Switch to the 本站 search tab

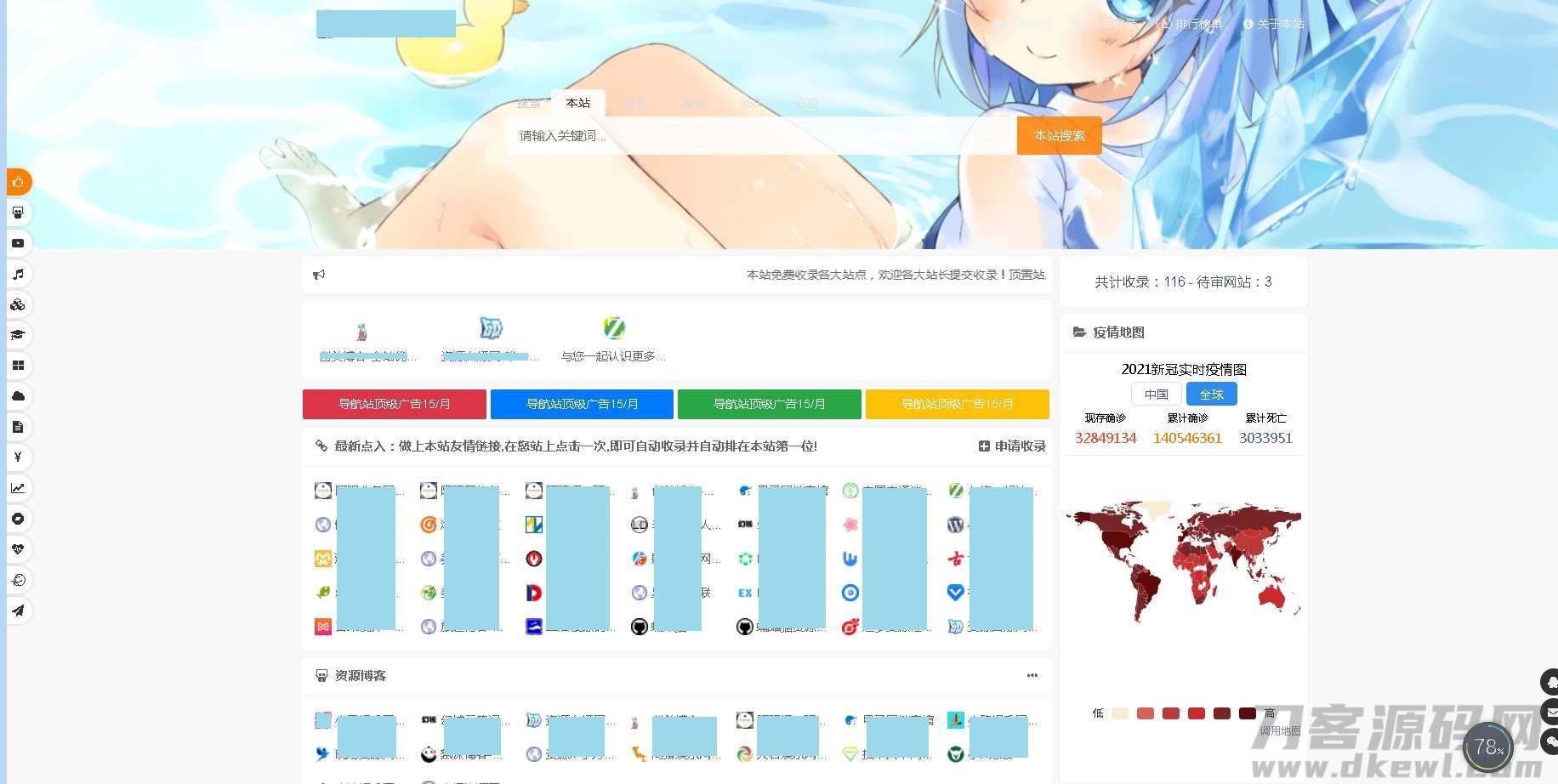pos(577,103)
